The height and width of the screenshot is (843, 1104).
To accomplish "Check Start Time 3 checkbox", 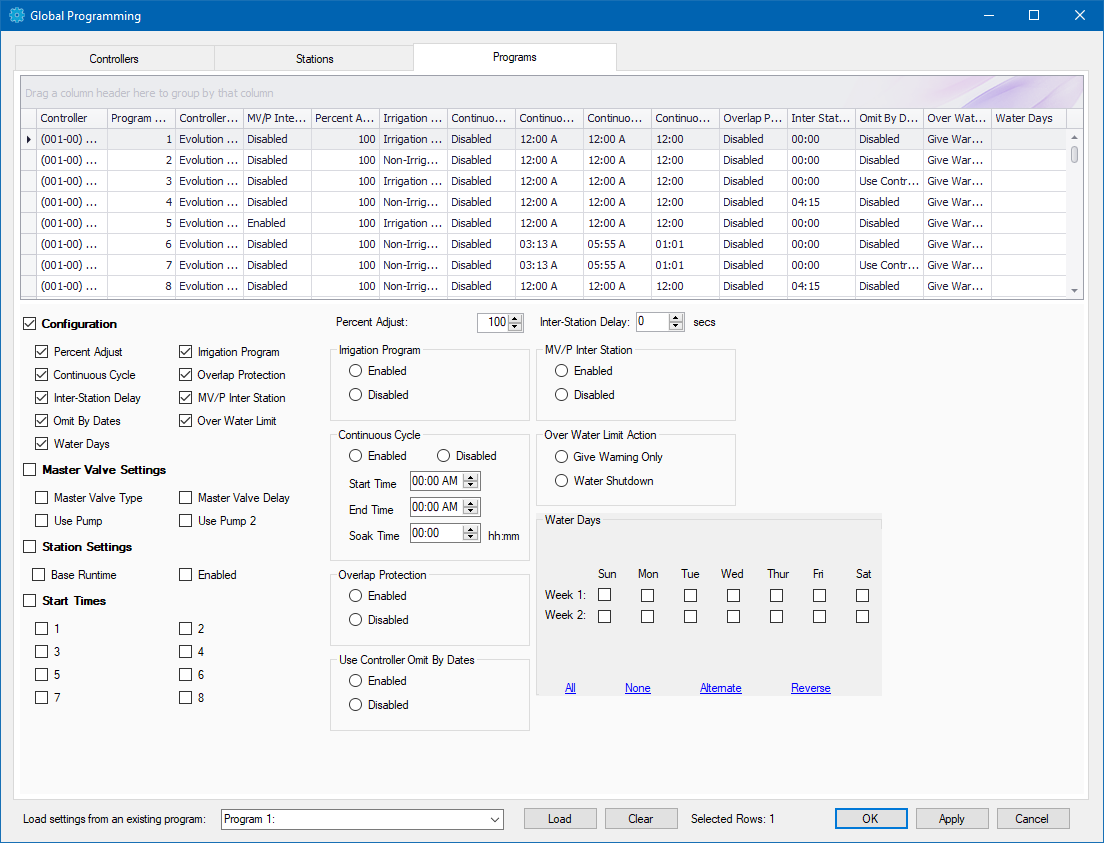I will 42,651.
